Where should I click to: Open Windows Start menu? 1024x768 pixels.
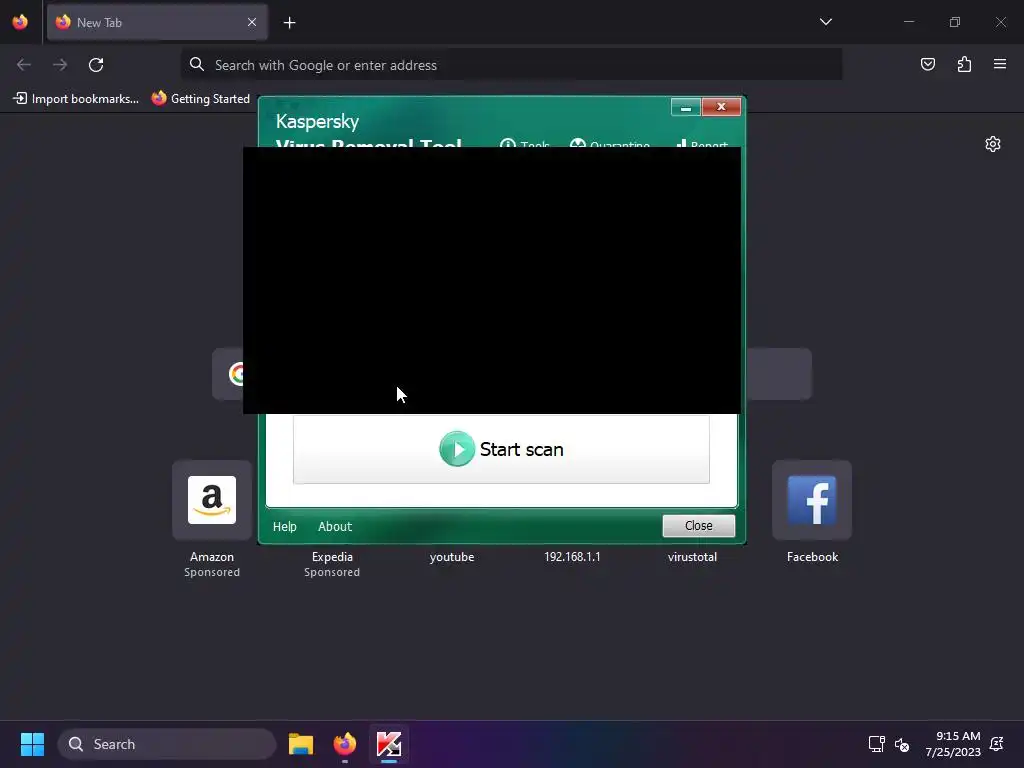tap(32, 744)
